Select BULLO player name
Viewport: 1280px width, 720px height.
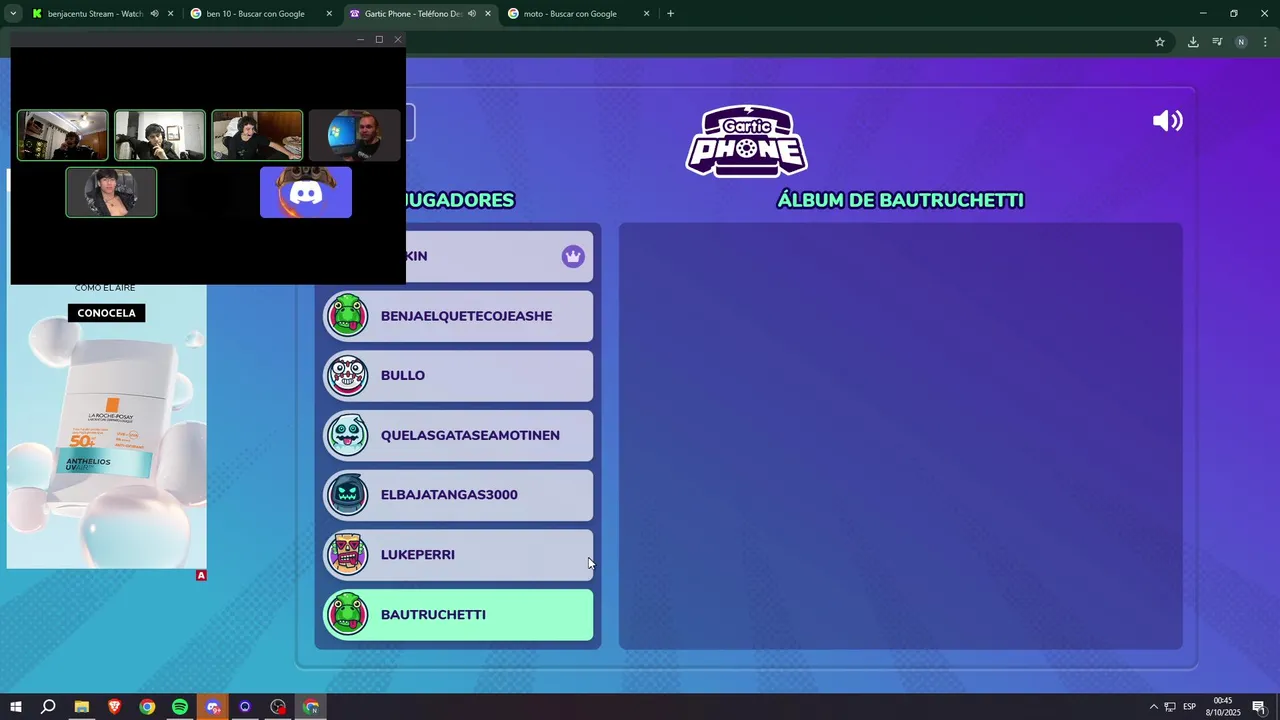(403, 376)
